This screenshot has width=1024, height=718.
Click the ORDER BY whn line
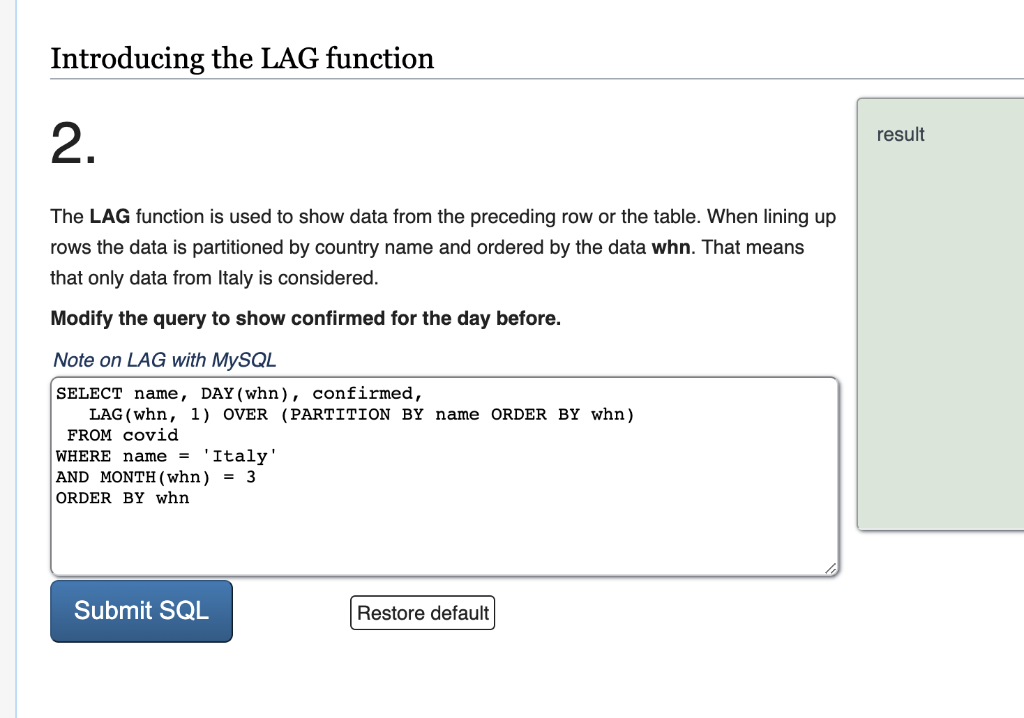pyautogui.click(x=122, y=498)
